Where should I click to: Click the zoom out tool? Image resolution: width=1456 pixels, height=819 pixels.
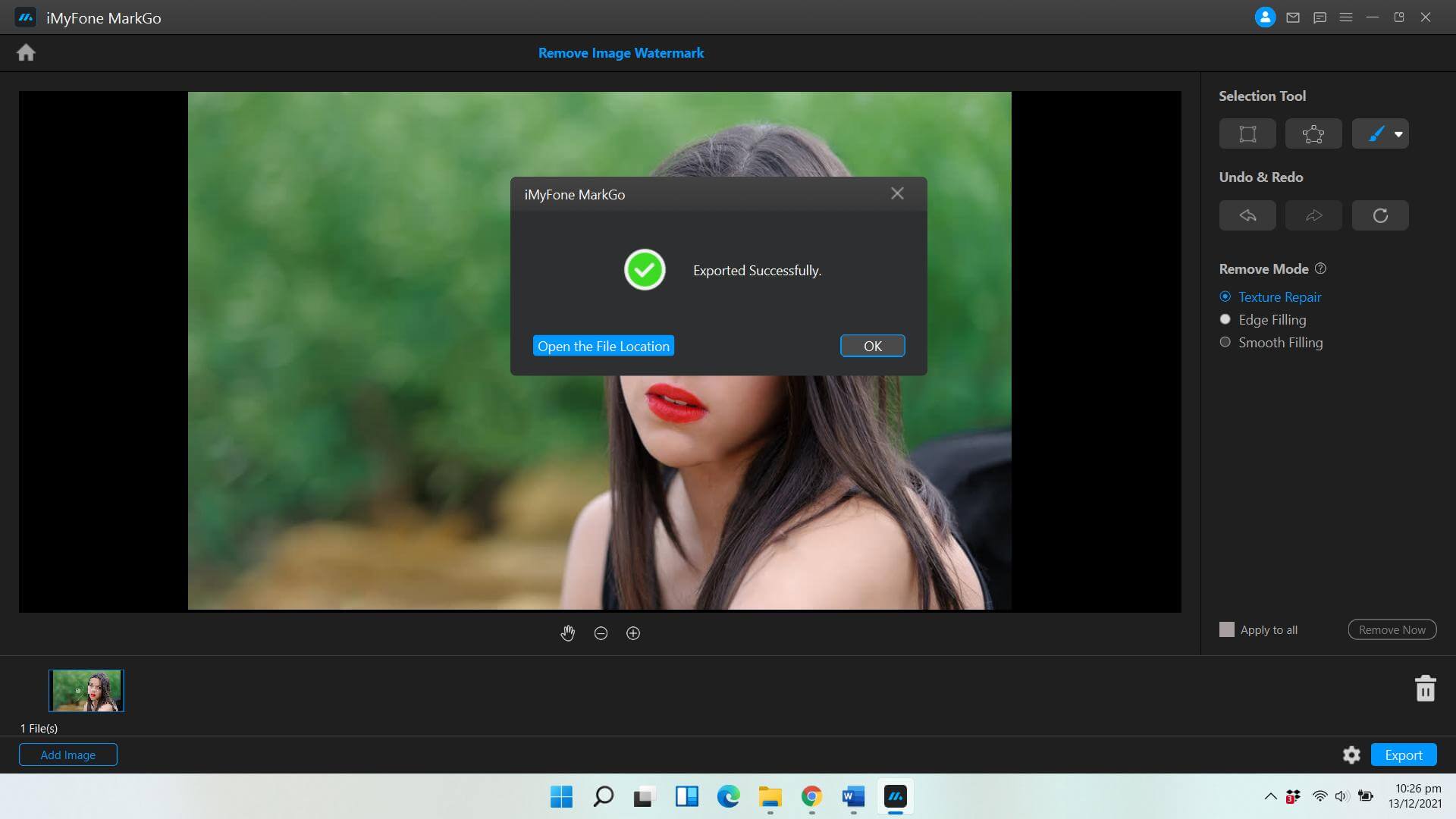tap(600, 632)
